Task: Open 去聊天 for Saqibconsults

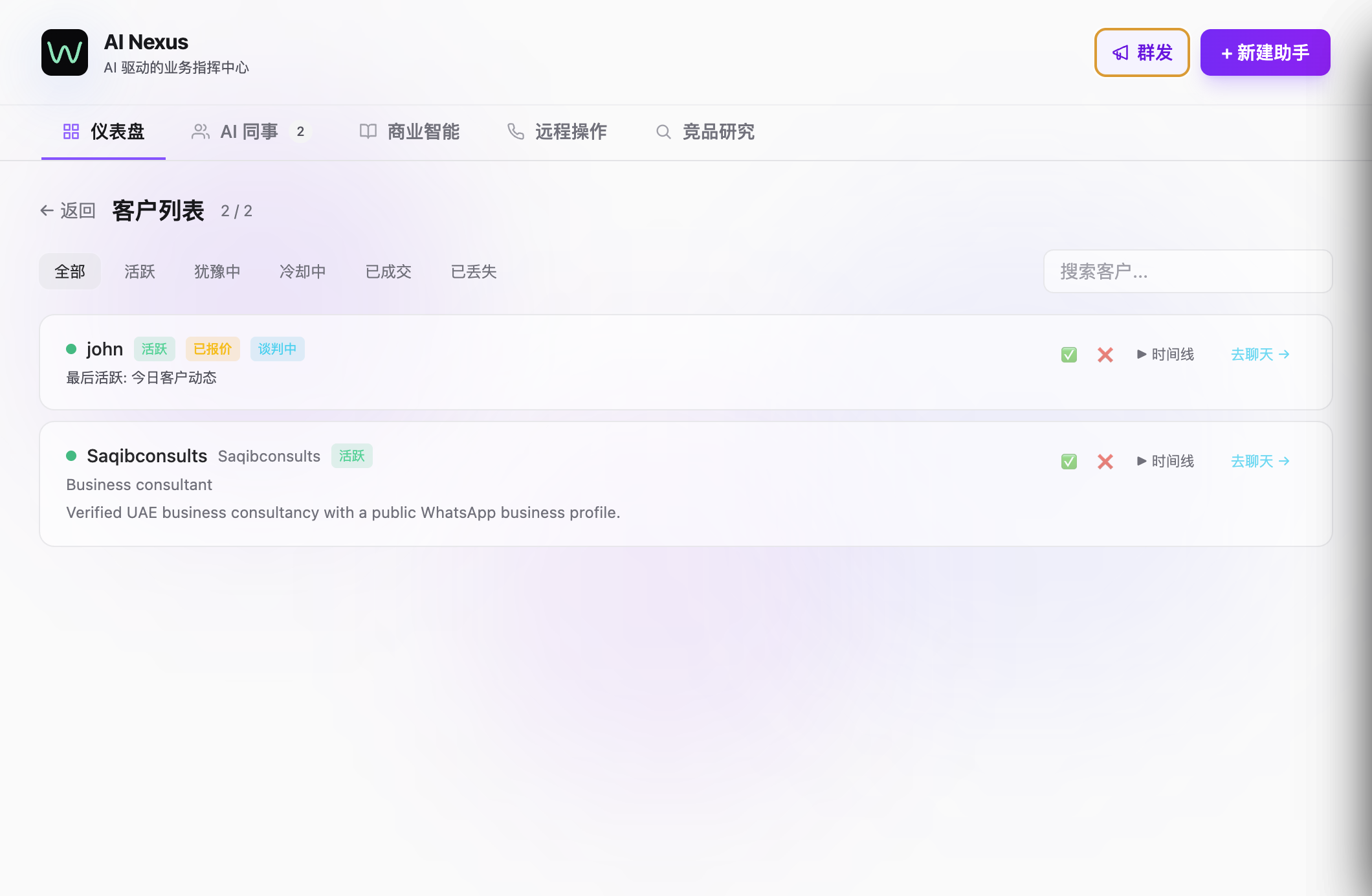Action: point(1261,462)
